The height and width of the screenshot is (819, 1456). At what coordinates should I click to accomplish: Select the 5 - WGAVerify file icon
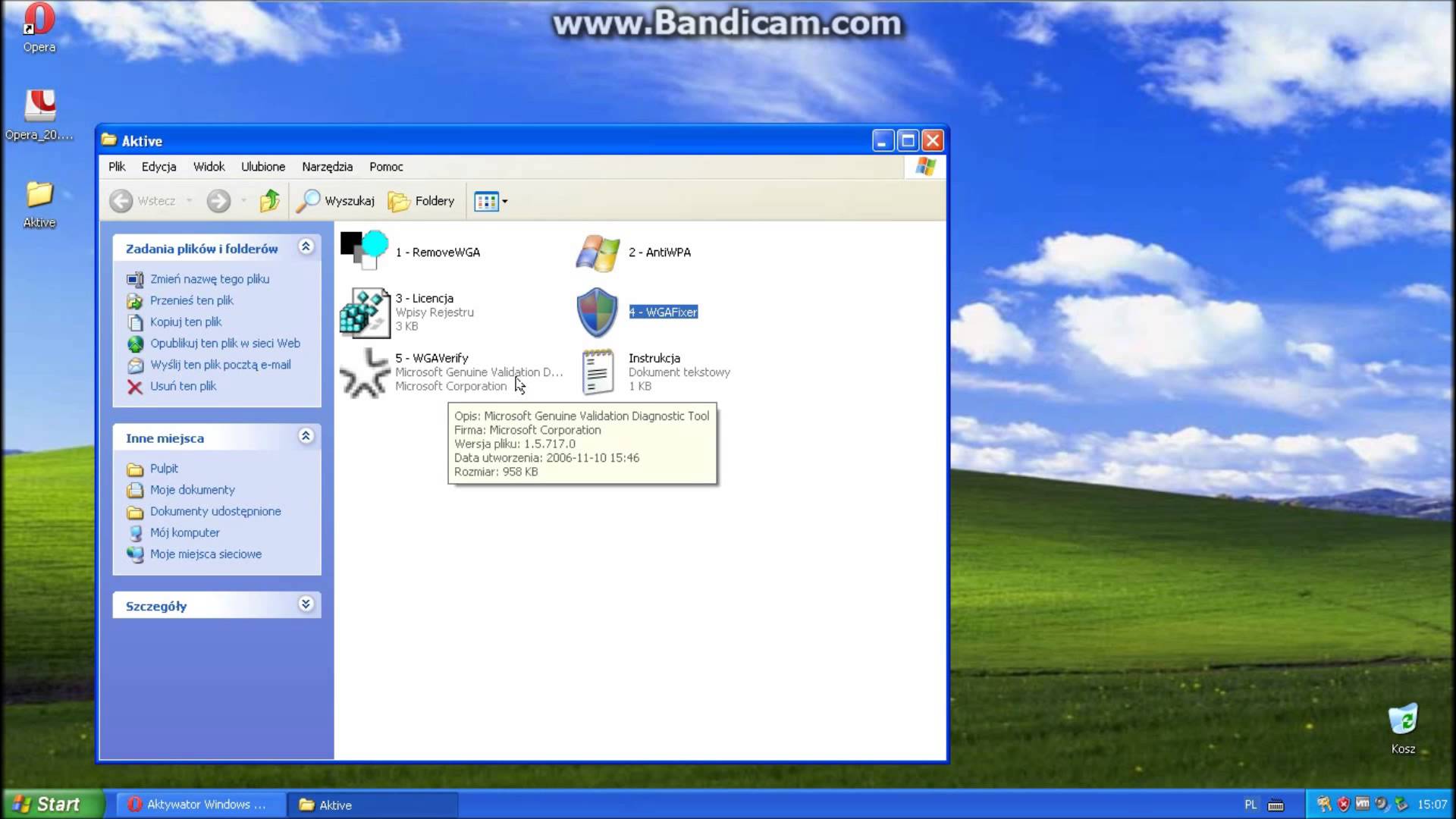[x=365, y=372]
